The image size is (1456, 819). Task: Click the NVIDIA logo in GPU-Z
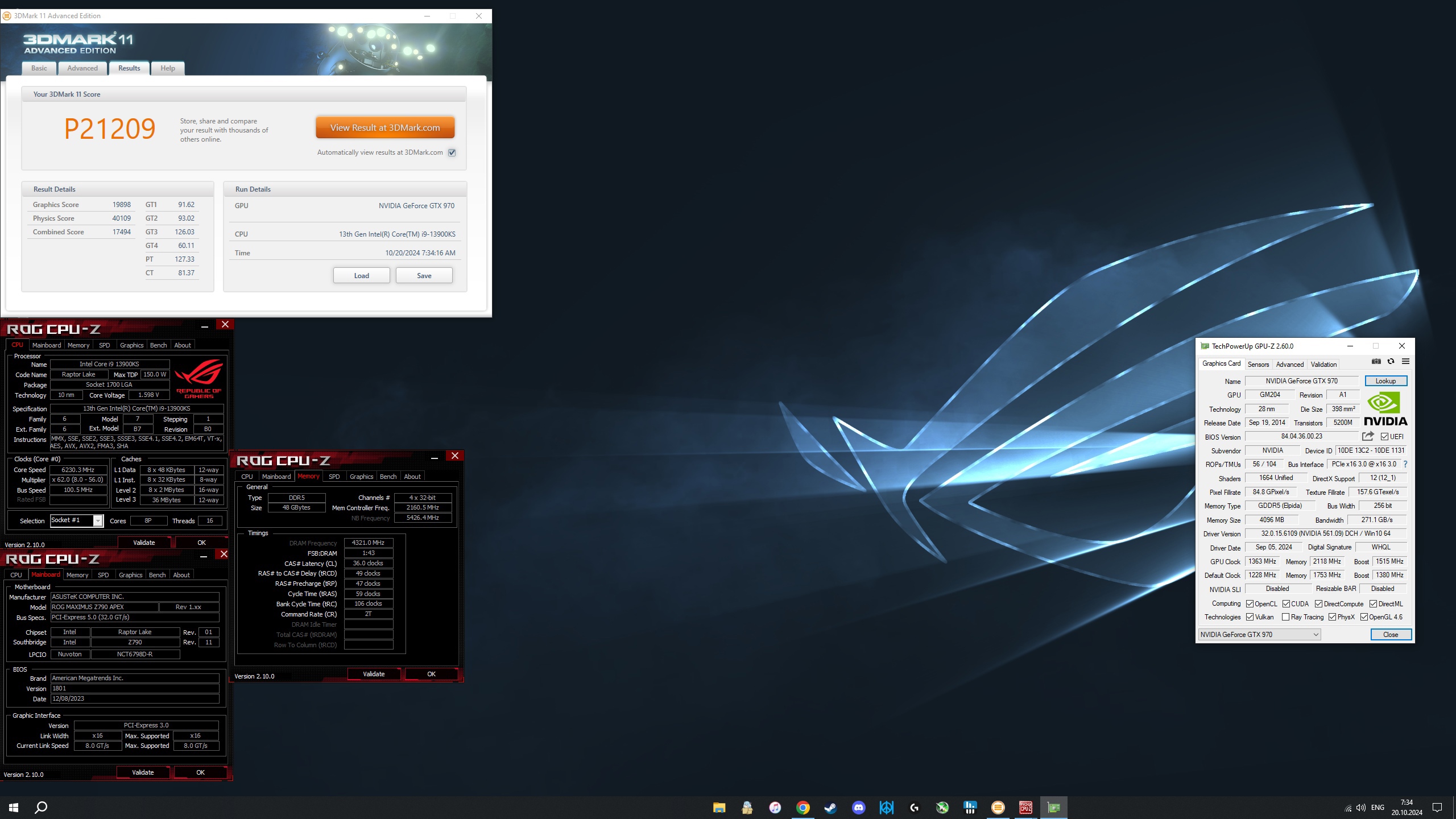pos(1385,409)
